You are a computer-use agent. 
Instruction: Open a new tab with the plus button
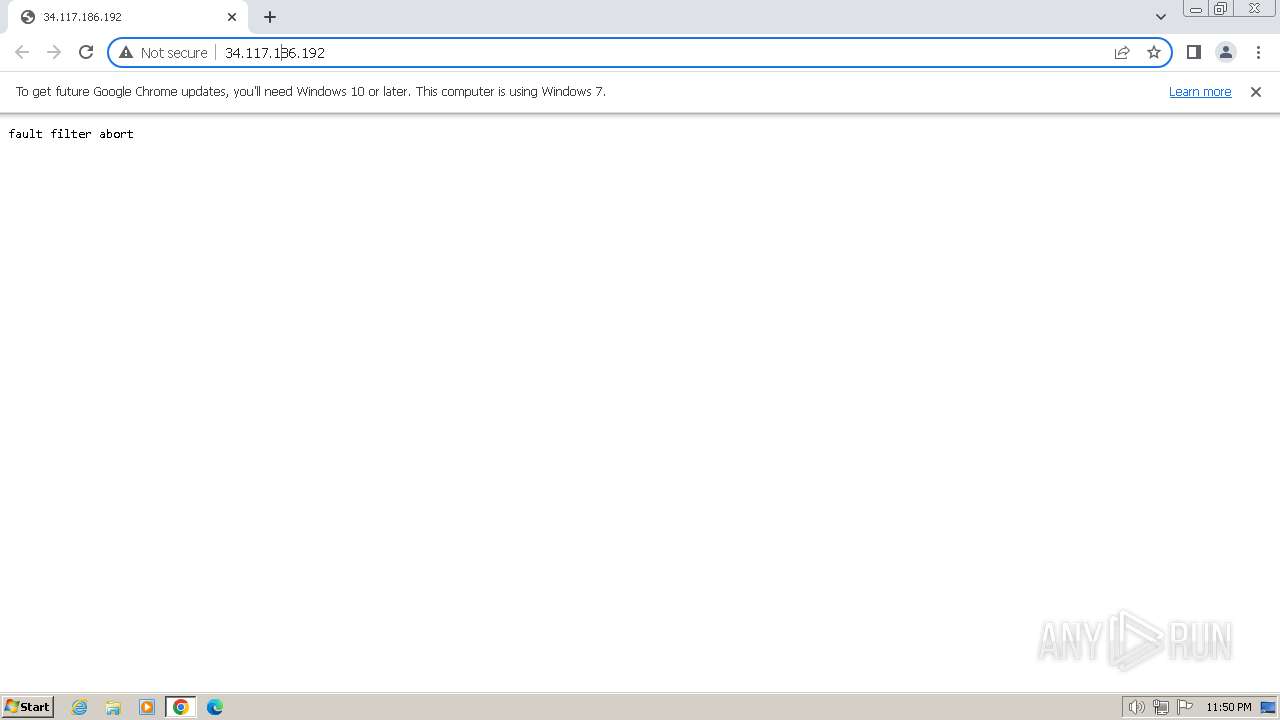coord(270,17)
